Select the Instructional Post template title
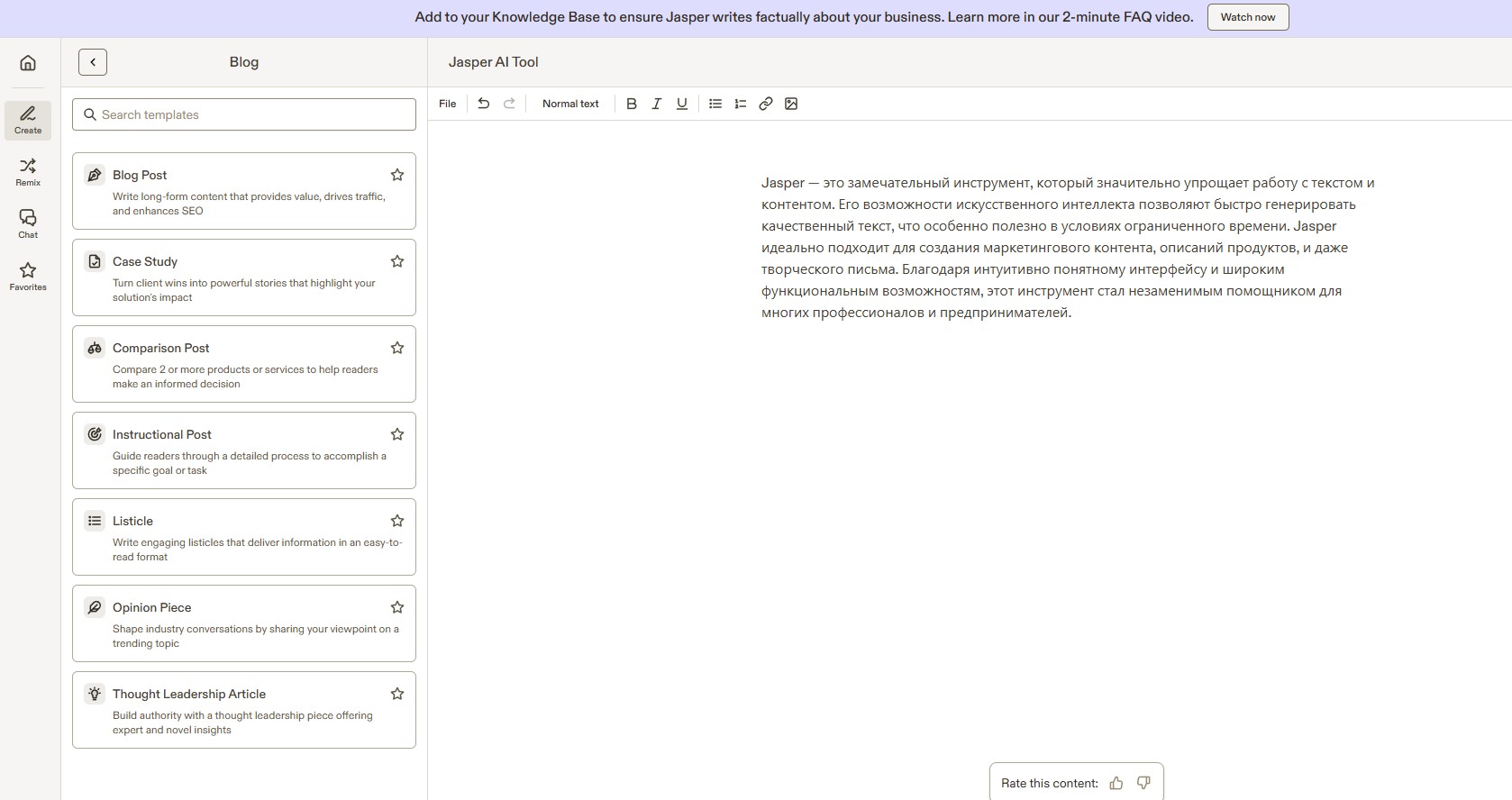 (x=162, y=434)
